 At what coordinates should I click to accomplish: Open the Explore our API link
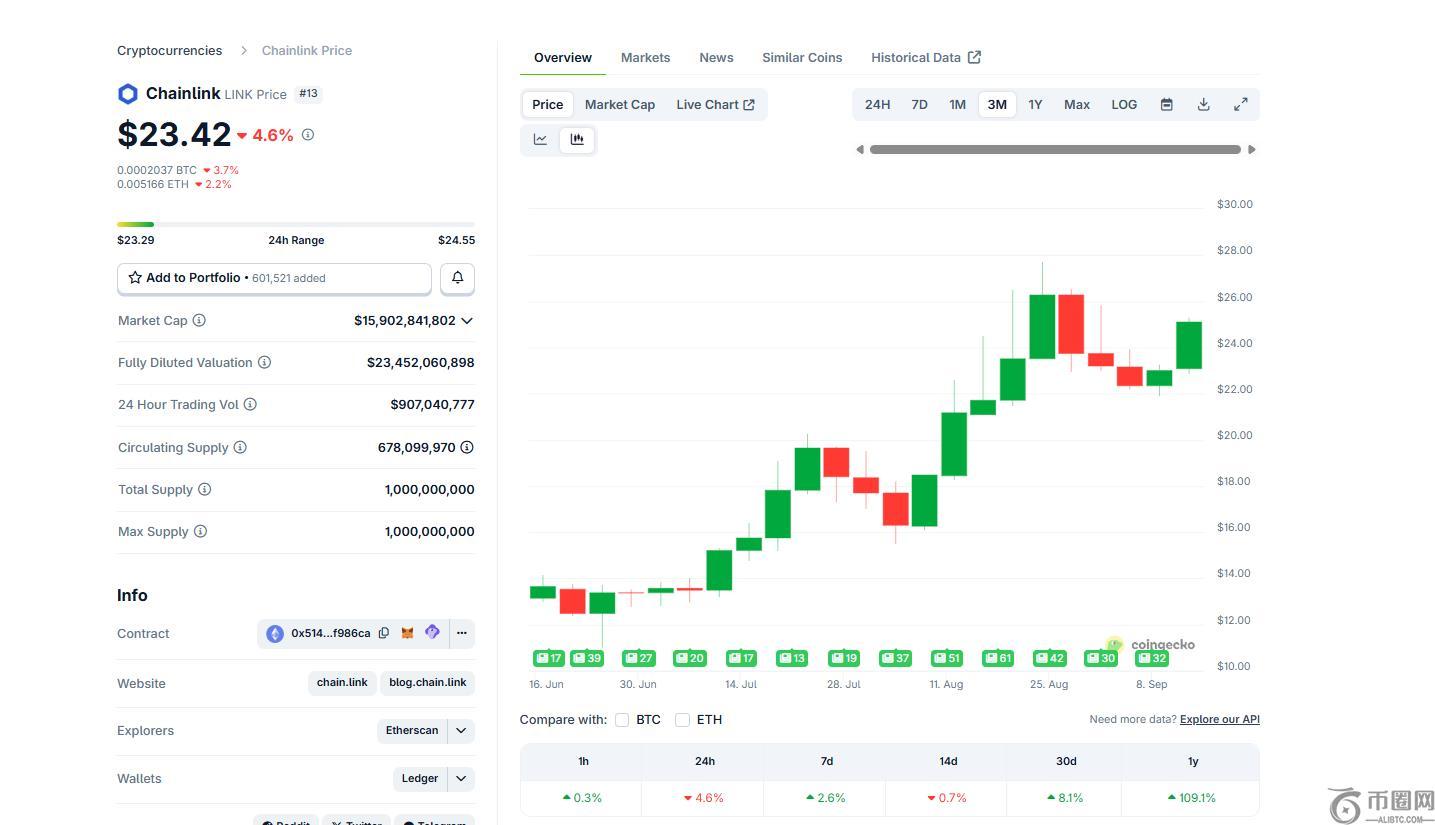point(1219,720)
